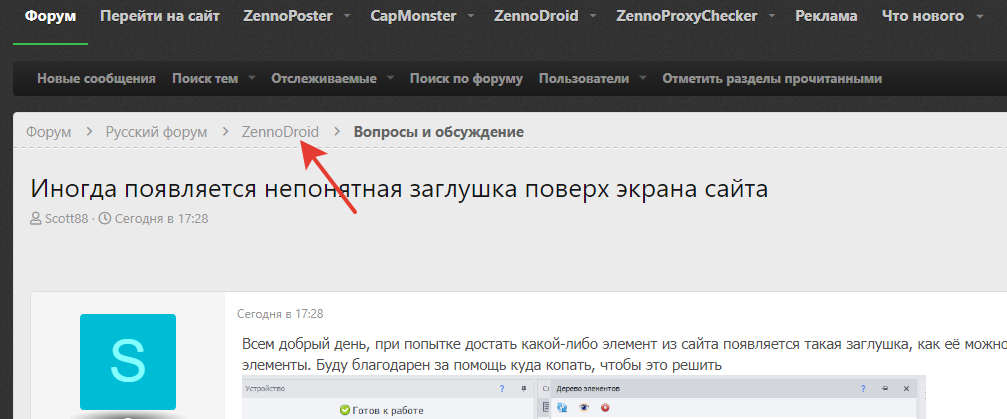Open the Реклама navigation item
Image resolution: width=1007 pixels, height=419 pixels.
(826, 16)
